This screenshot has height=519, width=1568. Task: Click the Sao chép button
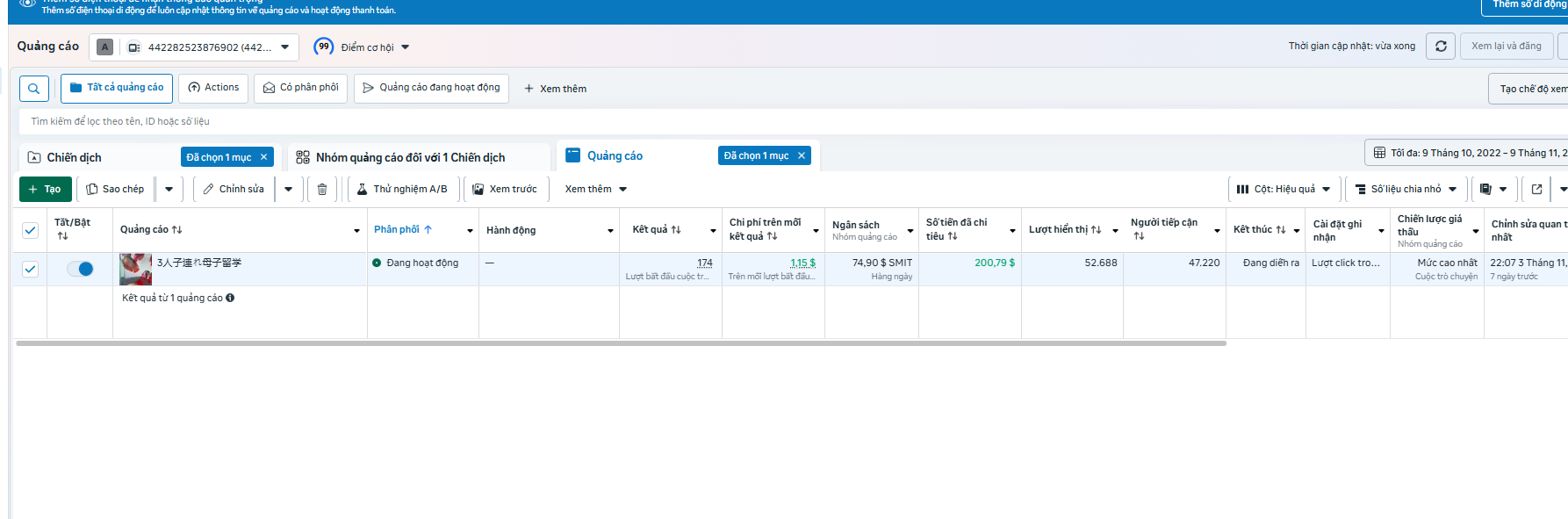click(115, 190)
